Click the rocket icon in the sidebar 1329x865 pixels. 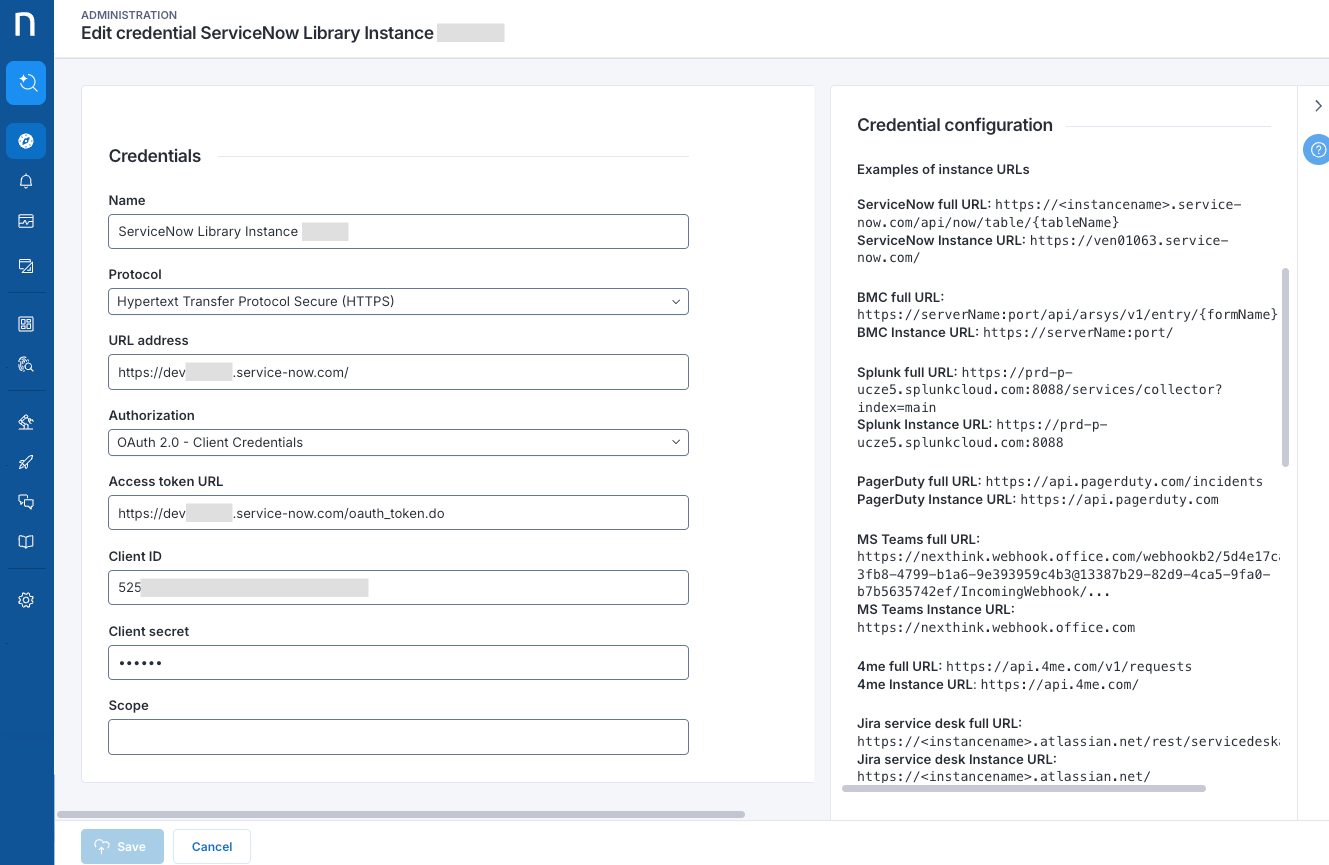pos(26,462)
